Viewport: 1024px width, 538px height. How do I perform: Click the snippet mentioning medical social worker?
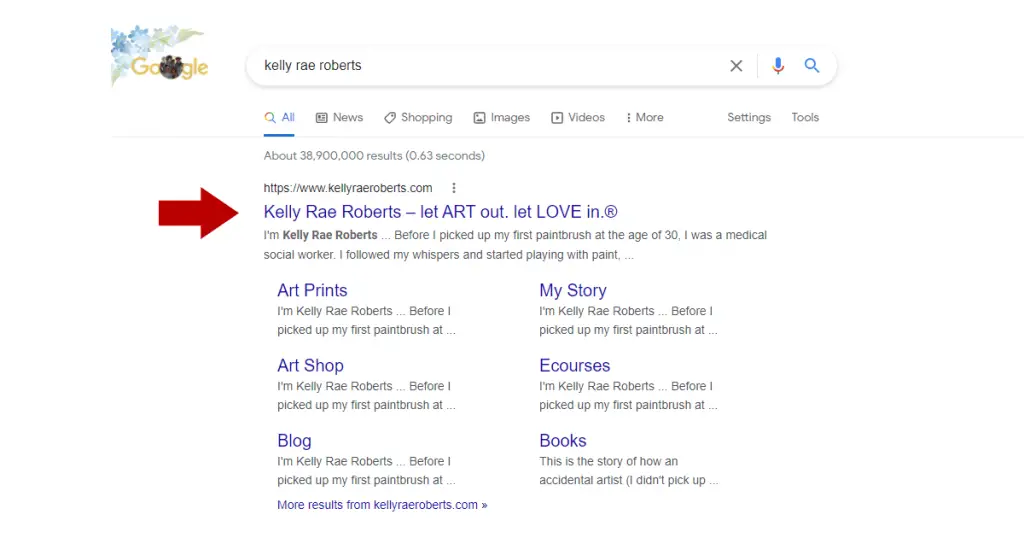[515, 245]
